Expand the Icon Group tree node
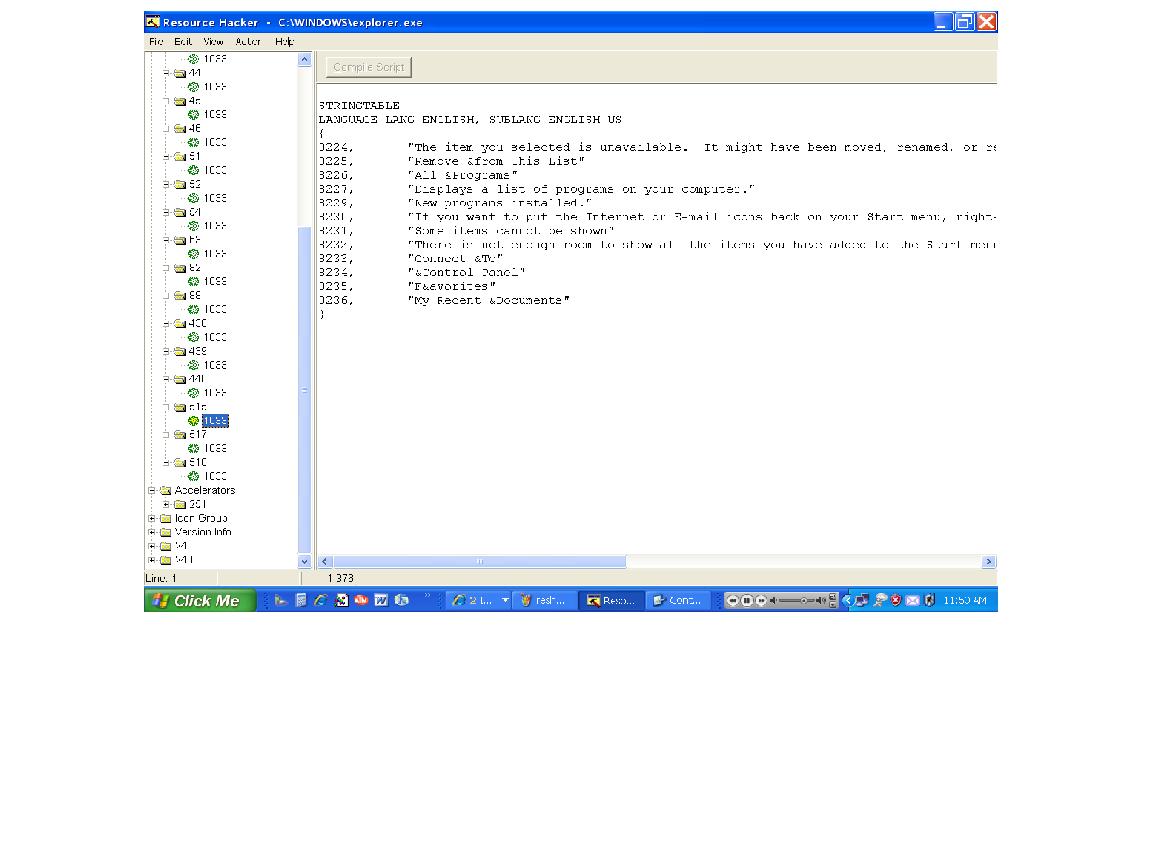The width and height of the screenshot is (1152, 864). click(153, 519)
